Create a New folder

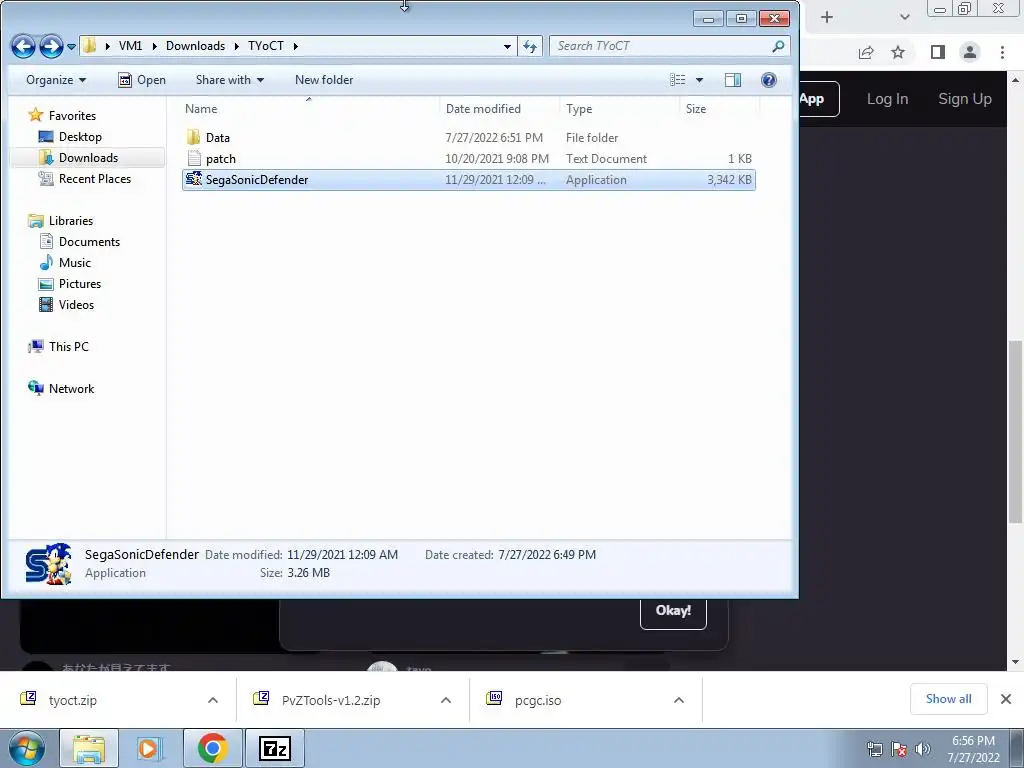[324, 80]
